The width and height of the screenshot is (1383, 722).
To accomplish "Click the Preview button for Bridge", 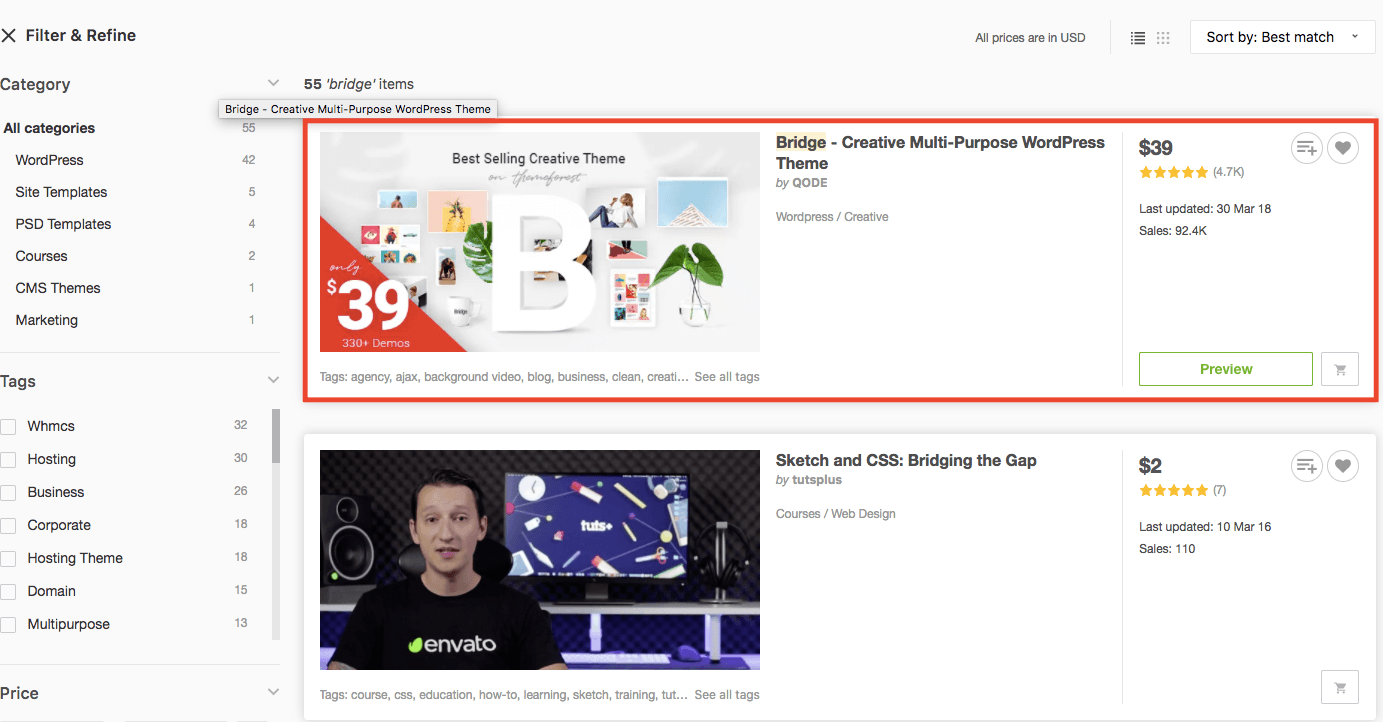I will click(x=1225, y=369).
